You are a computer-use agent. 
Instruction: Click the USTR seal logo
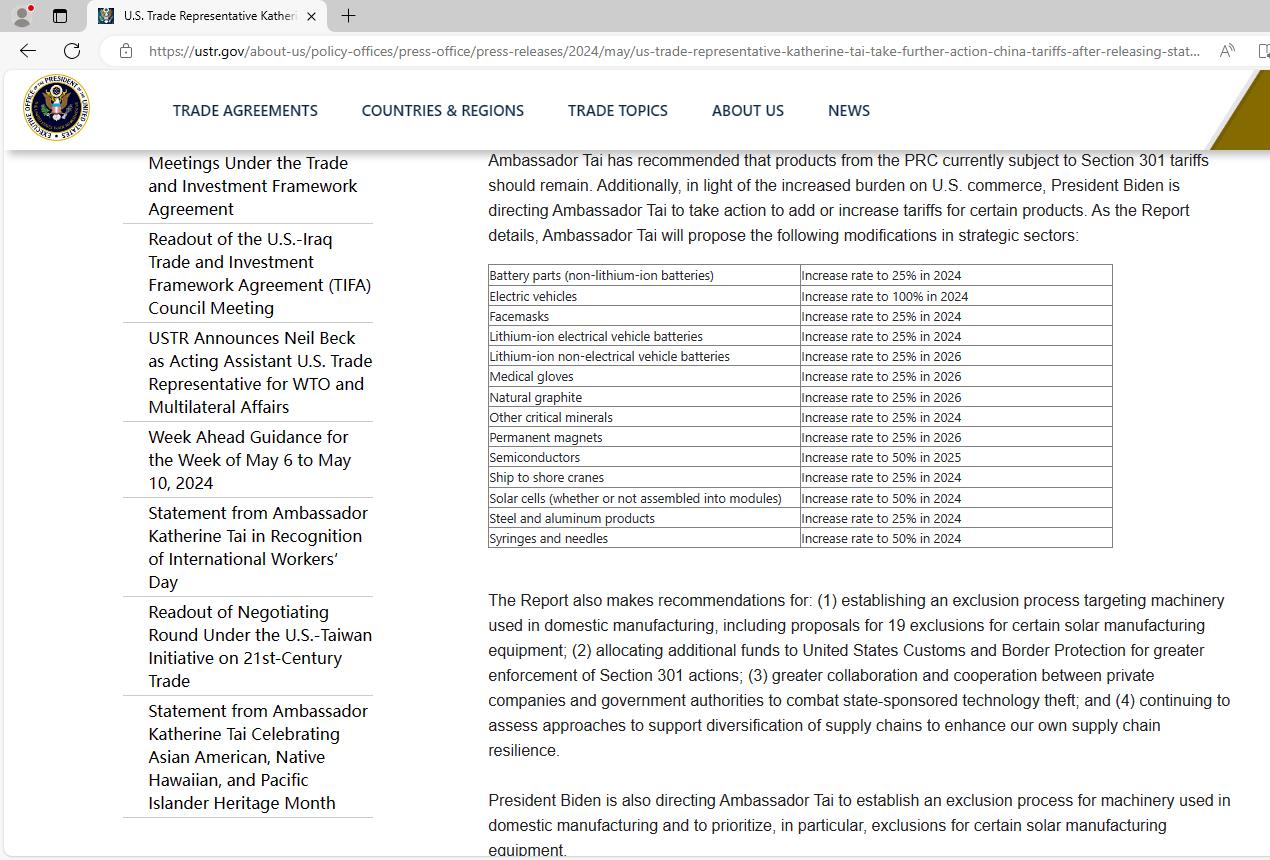coord(57,108)
